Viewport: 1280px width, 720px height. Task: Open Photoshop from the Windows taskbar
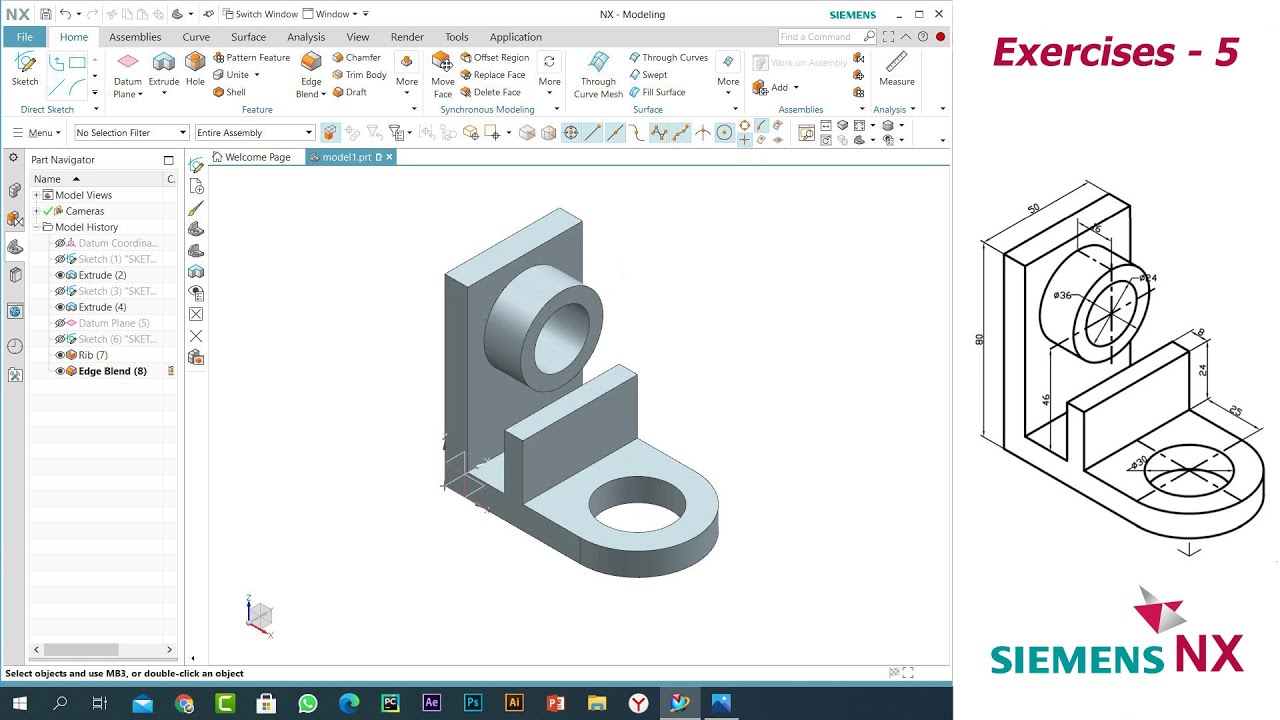click(x=473, y=703)
